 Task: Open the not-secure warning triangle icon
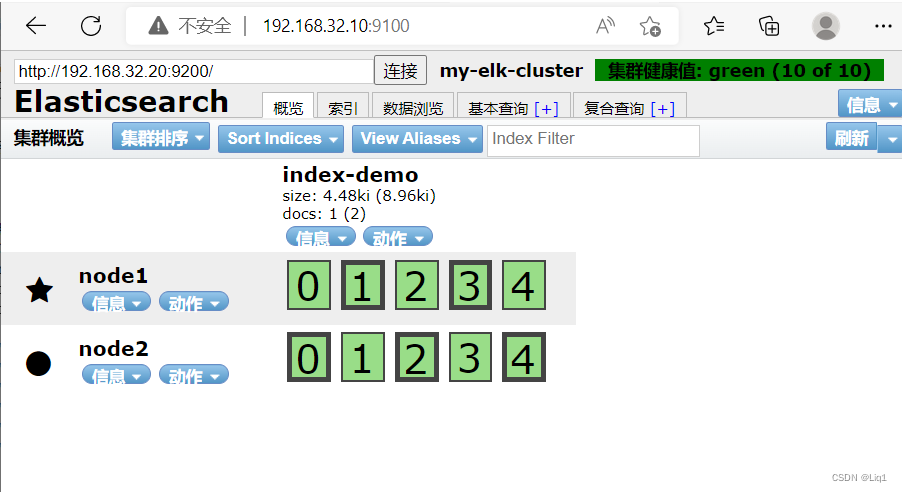(x=158, y=26)
